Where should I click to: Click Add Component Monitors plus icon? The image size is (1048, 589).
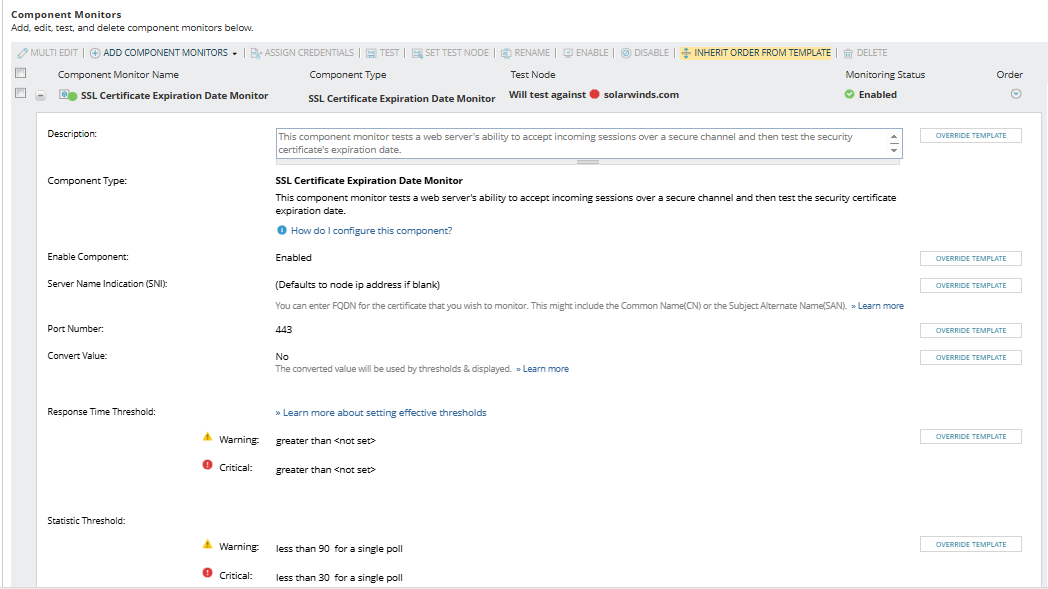(x=95, y=53)
